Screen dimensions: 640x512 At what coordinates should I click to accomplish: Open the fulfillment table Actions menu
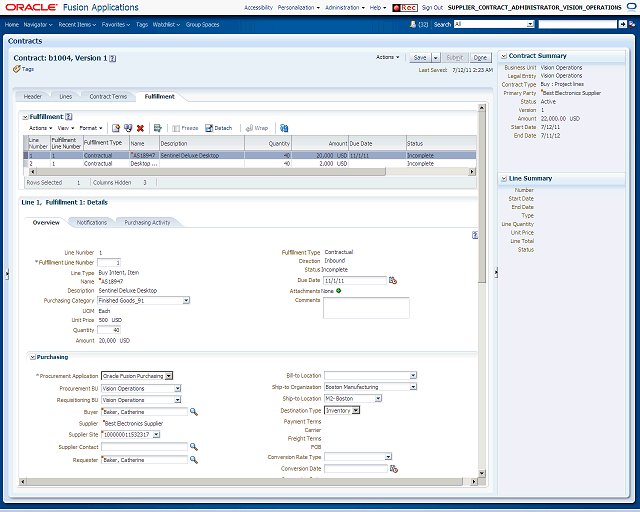[x=40, y=128]
